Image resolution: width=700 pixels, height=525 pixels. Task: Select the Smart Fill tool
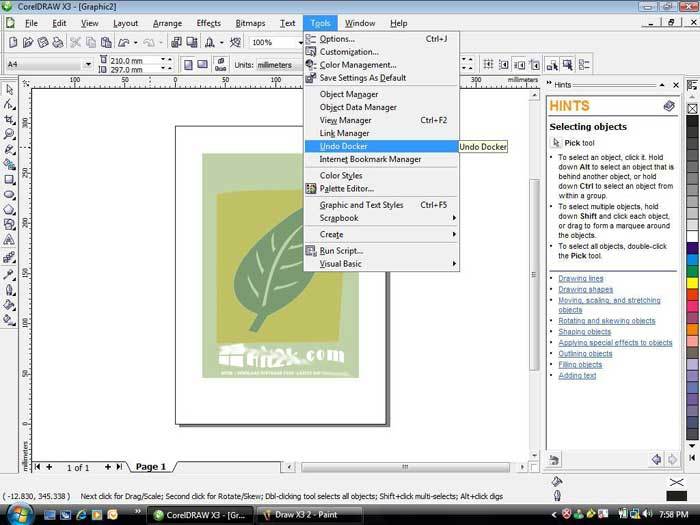(9, 164)
